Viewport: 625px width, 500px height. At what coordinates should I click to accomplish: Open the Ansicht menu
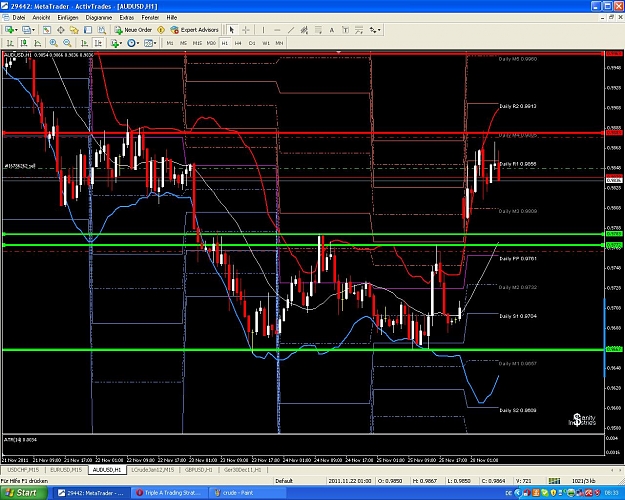pos(41,18)
